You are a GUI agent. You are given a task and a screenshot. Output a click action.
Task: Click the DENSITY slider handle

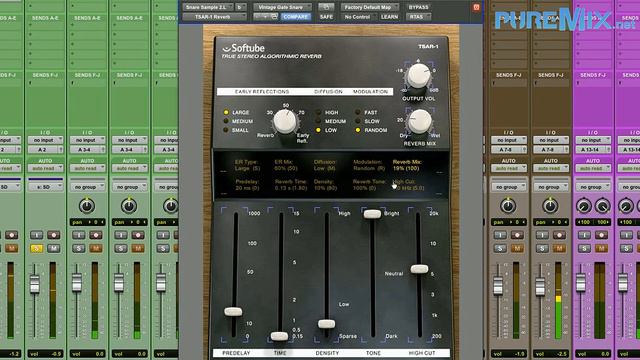click(327, 324)
